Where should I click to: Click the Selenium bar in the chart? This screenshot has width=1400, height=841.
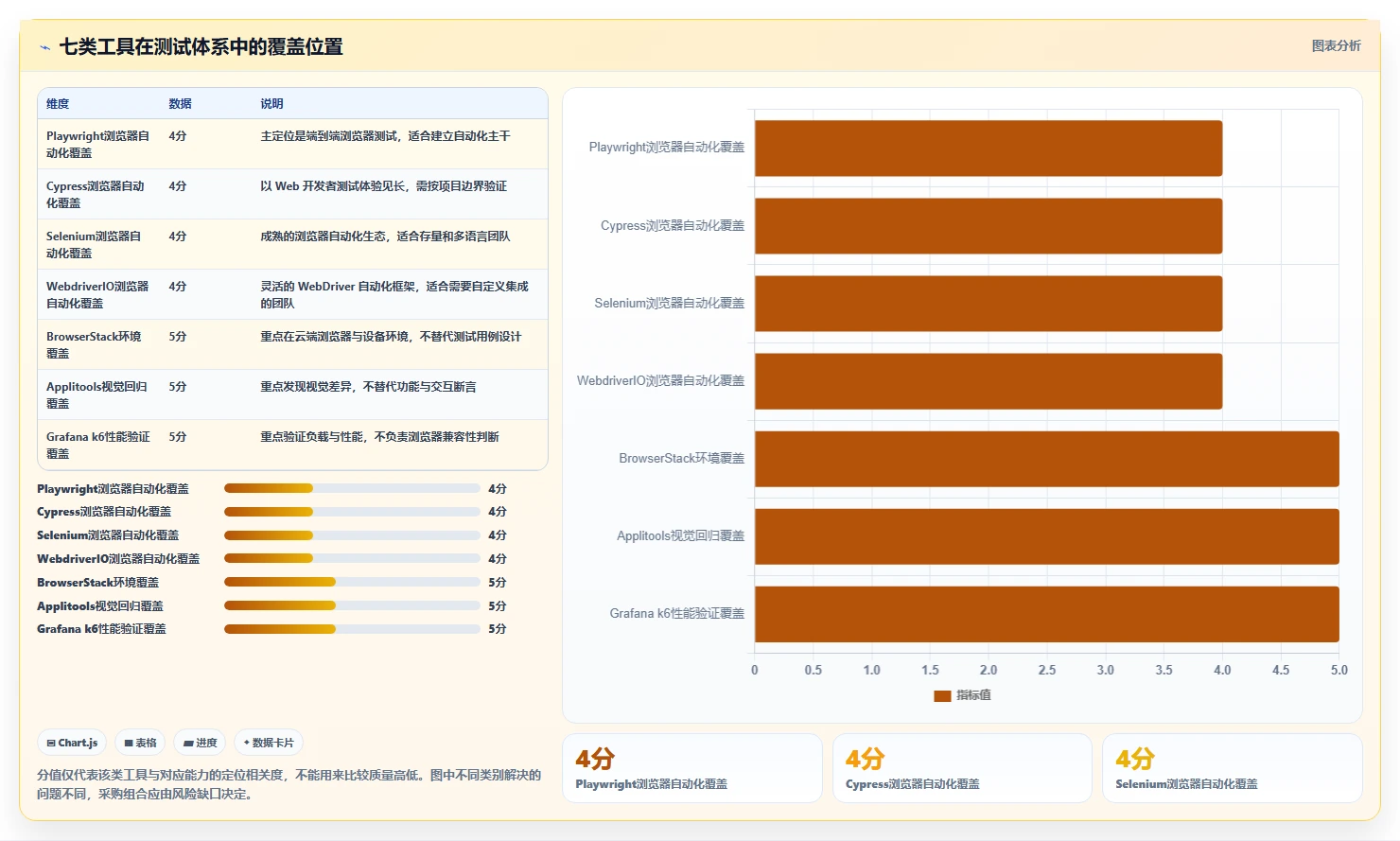click(989, 304)
